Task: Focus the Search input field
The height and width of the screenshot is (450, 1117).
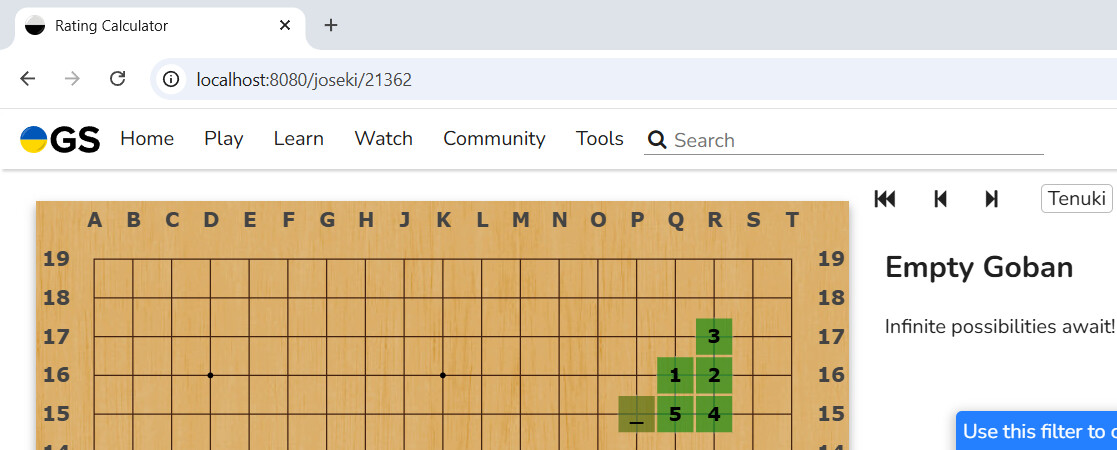Action: 856,140
